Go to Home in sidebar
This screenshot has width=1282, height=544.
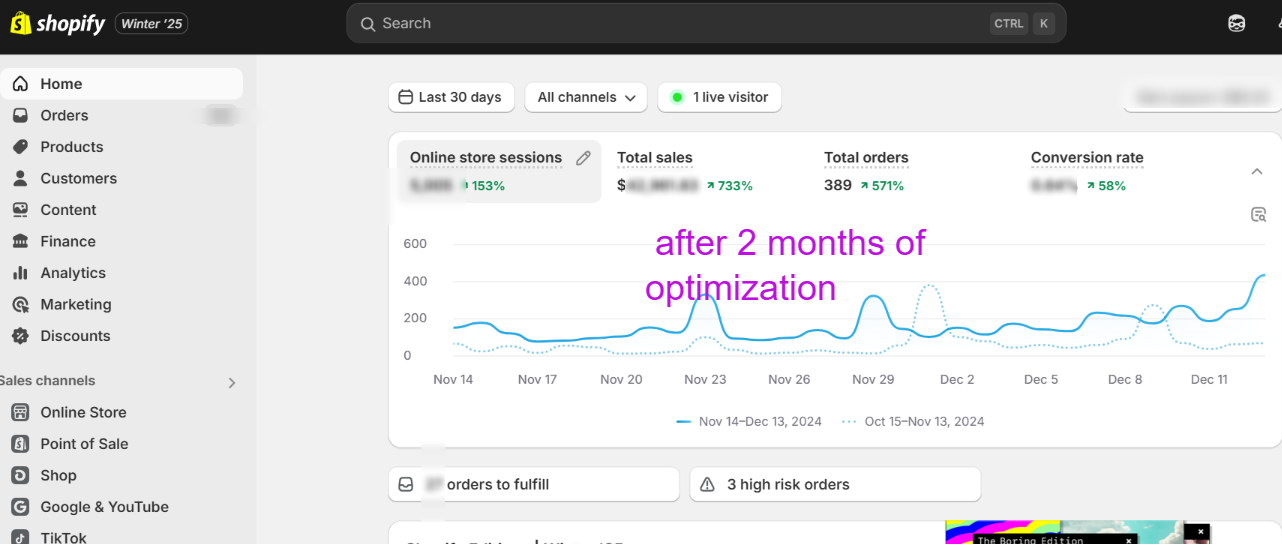(x=121, y=84)
